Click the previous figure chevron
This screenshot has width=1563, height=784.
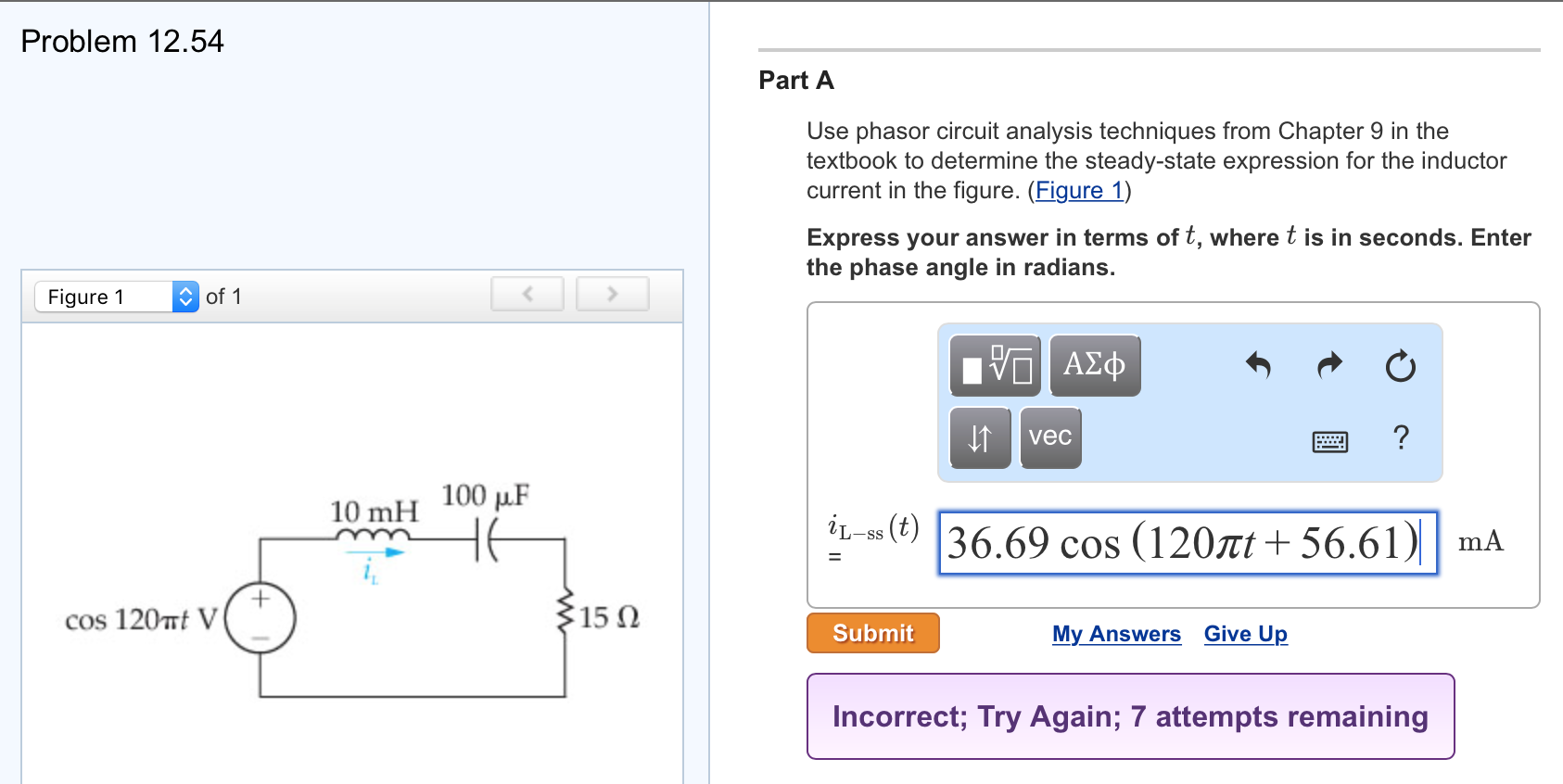[527, 293]
